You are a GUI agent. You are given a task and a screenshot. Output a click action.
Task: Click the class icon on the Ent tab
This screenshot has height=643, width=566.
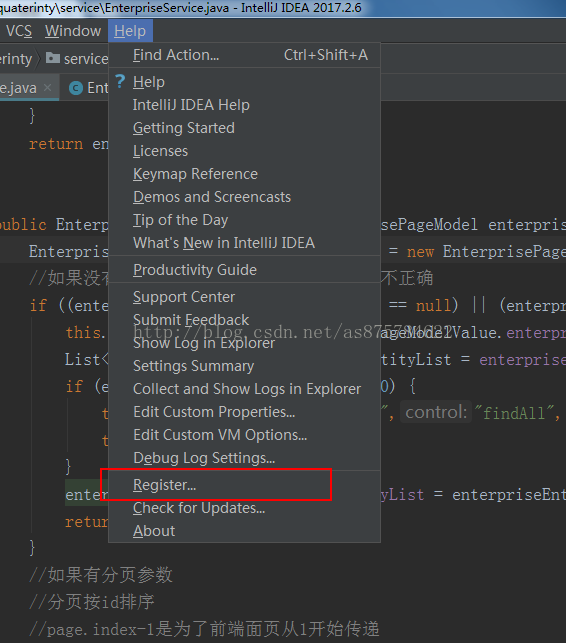[76, 88]
